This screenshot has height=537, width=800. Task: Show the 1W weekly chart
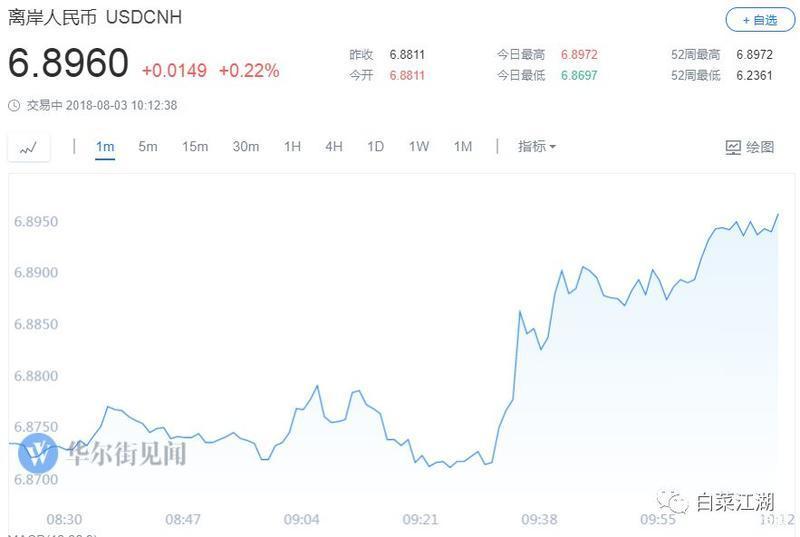point(419,147)
